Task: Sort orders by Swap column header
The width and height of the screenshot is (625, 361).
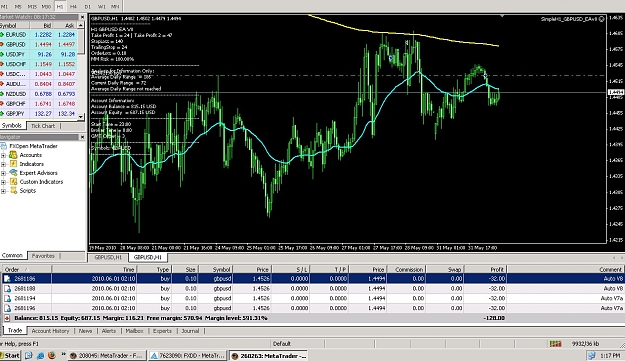Action: pos(445,270)
